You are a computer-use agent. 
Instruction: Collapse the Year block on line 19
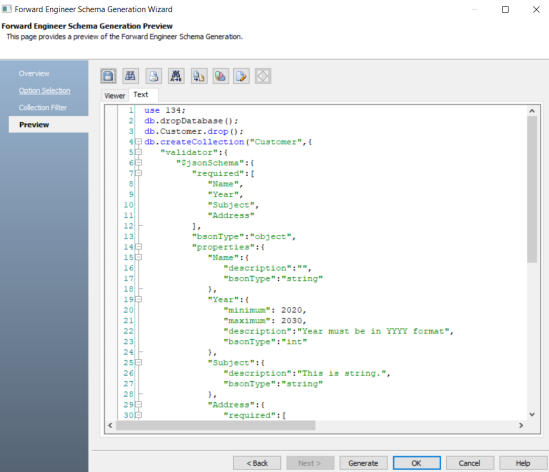(x=139, y=299)
